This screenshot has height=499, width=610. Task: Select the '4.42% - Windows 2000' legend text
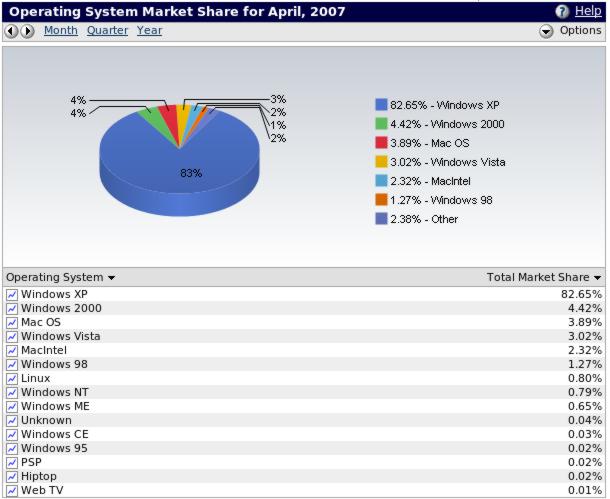(447, 124)
